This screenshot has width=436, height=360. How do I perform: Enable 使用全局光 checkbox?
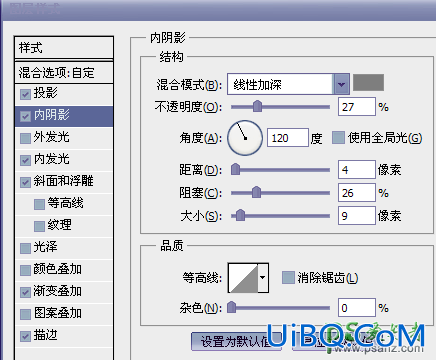(338, 138)
